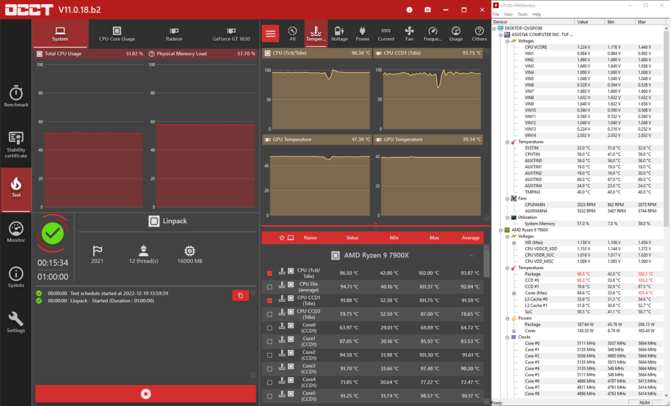Open the Stability certificate section
The width and height of the screenshot is (670, 406).
click(16, 144)
